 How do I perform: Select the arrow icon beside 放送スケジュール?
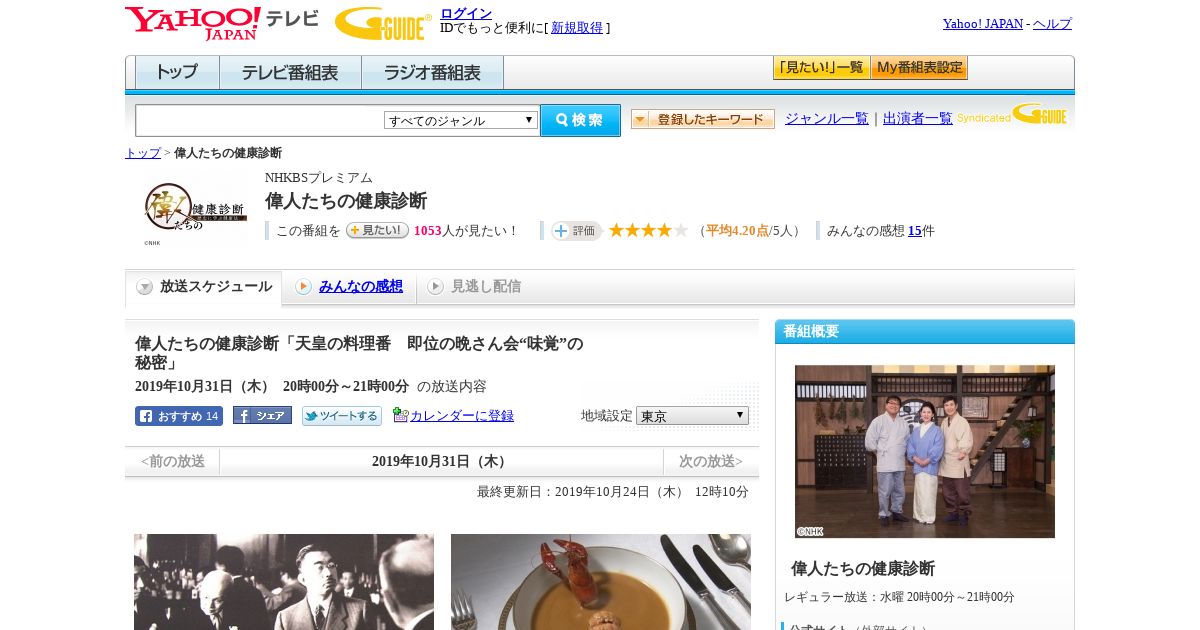coord(145,287)
